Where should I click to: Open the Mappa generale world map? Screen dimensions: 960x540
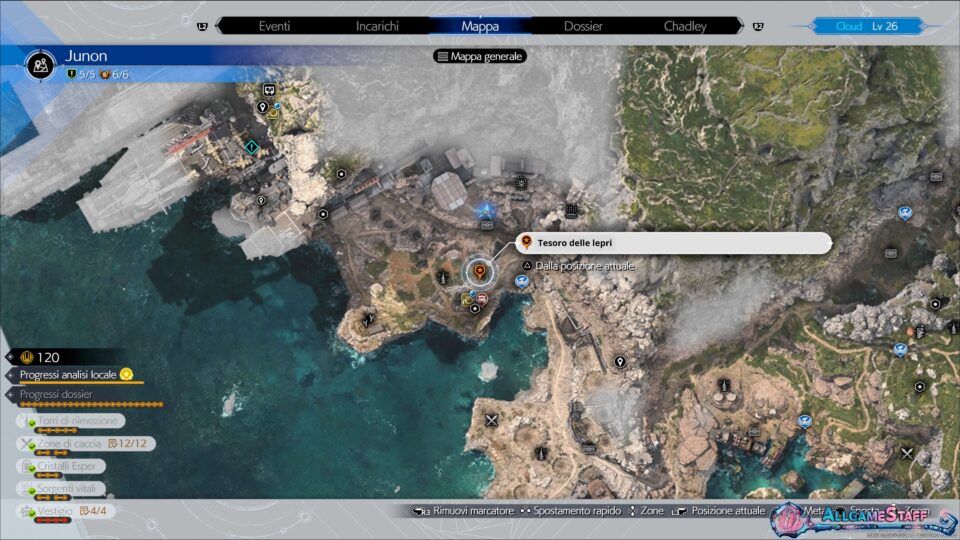[x=480, y=56]
